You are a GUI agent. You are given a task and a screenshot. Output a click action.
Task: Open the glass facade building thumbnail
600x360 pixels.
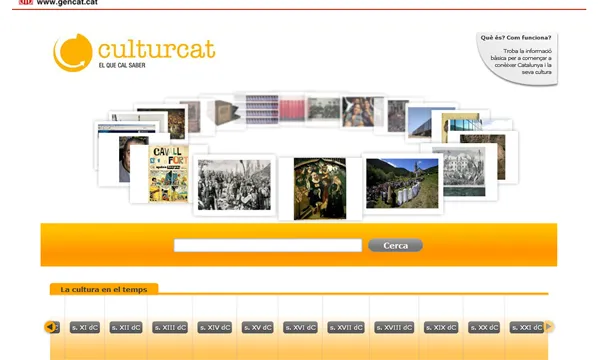click(x=466, y=124)
